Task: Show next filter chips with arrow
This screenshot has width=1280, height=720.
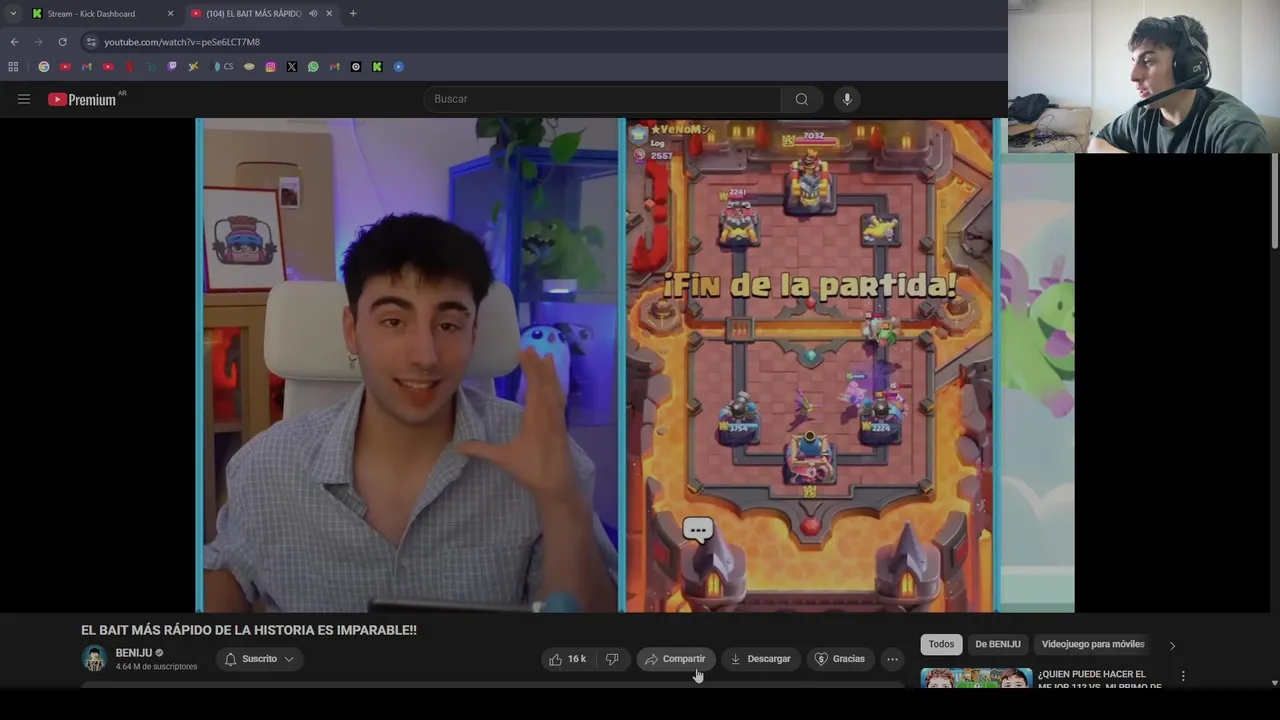Action: click(x=1172, y=645)
